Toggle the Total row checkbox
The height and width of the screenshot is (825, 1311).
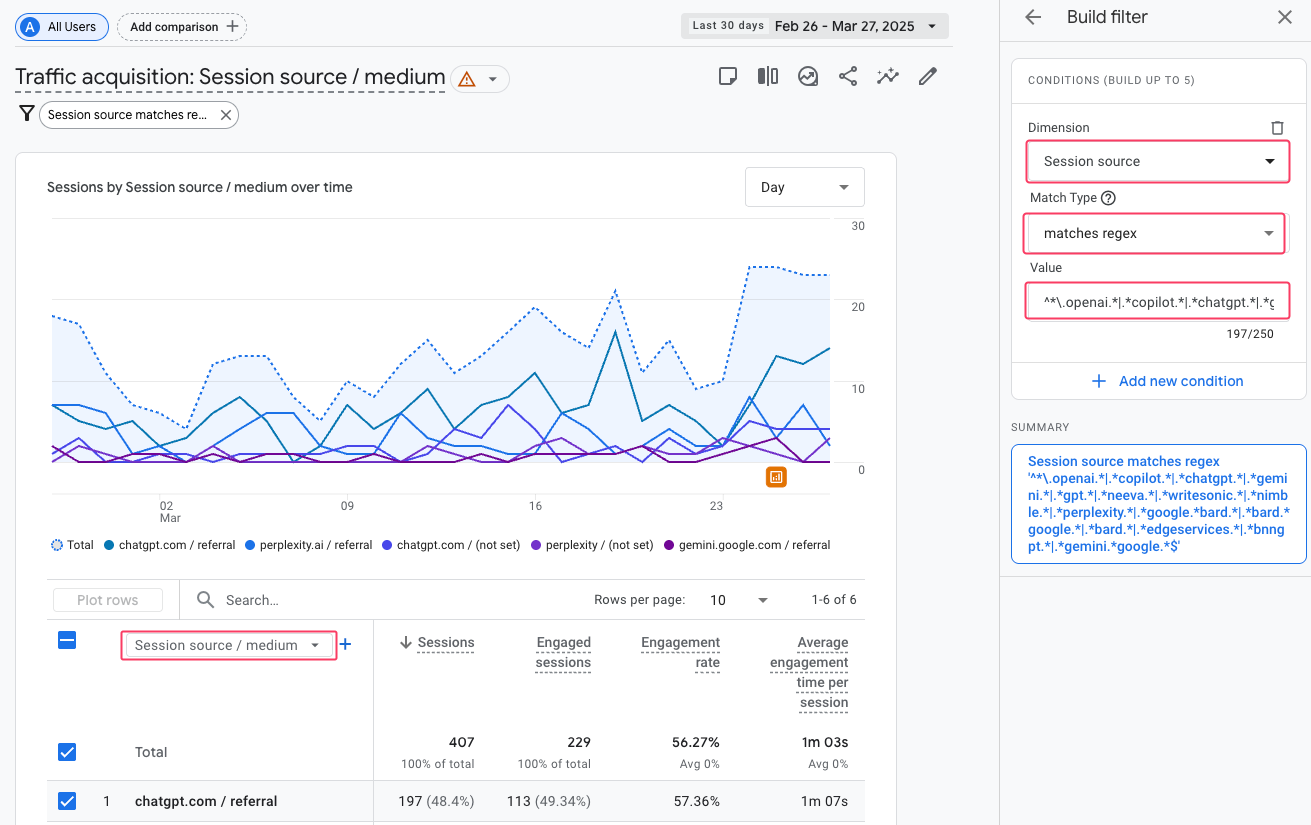(x=67, y=751)
